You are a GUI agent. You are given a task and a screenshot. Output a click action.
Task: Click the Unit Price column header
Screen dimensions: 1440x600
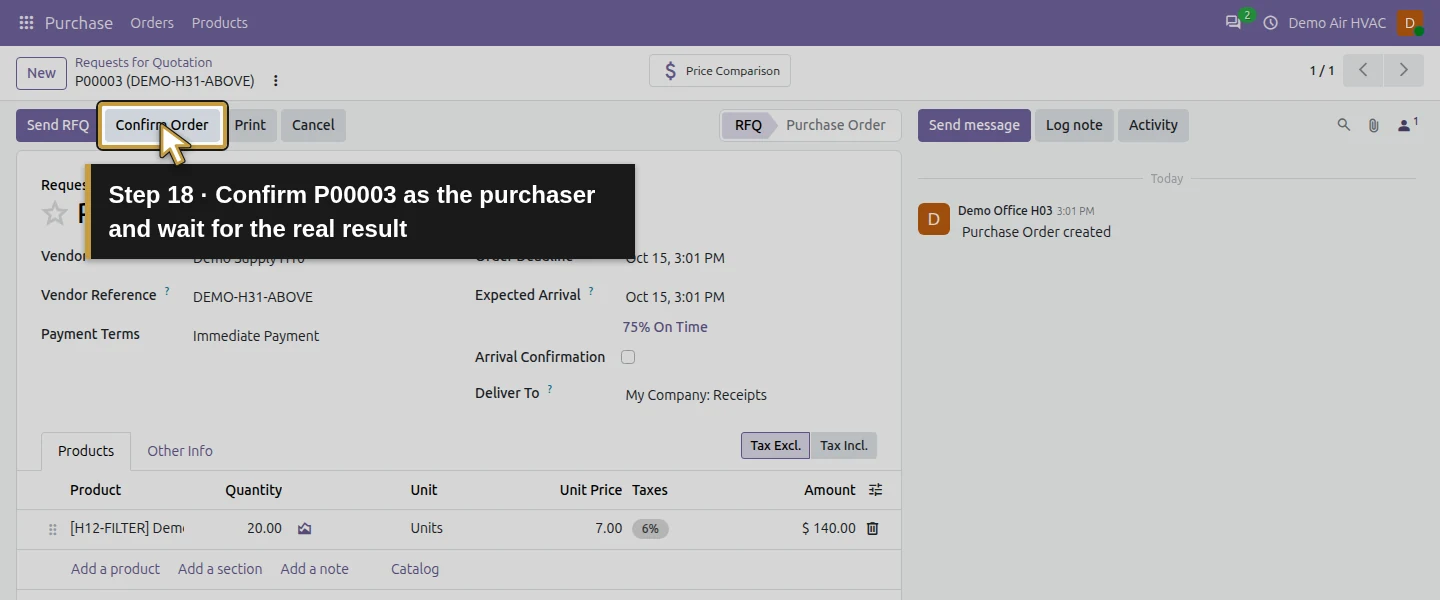point(591,490)
